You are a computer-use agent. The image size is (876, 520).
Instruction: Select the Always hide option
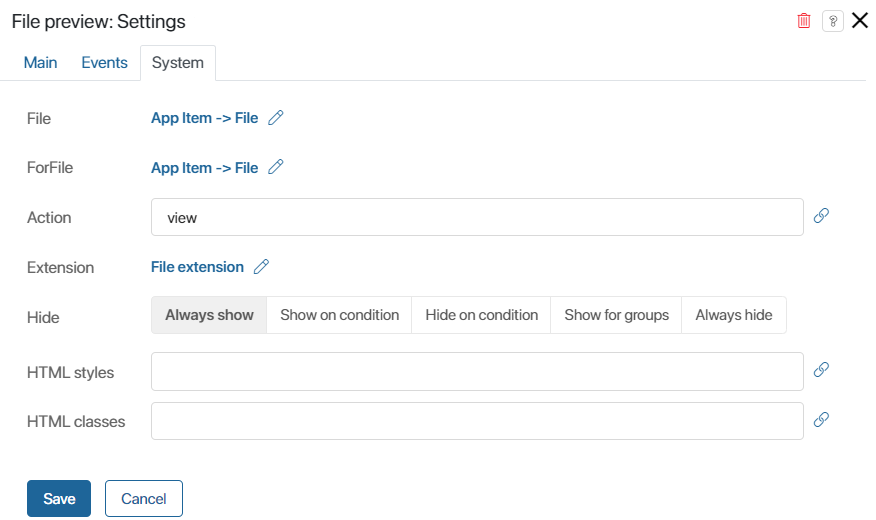point(733,315)
